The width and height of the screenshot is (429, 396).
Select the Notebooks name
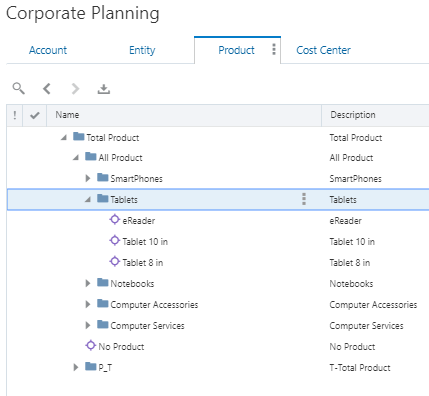click(x=132, y=284)
